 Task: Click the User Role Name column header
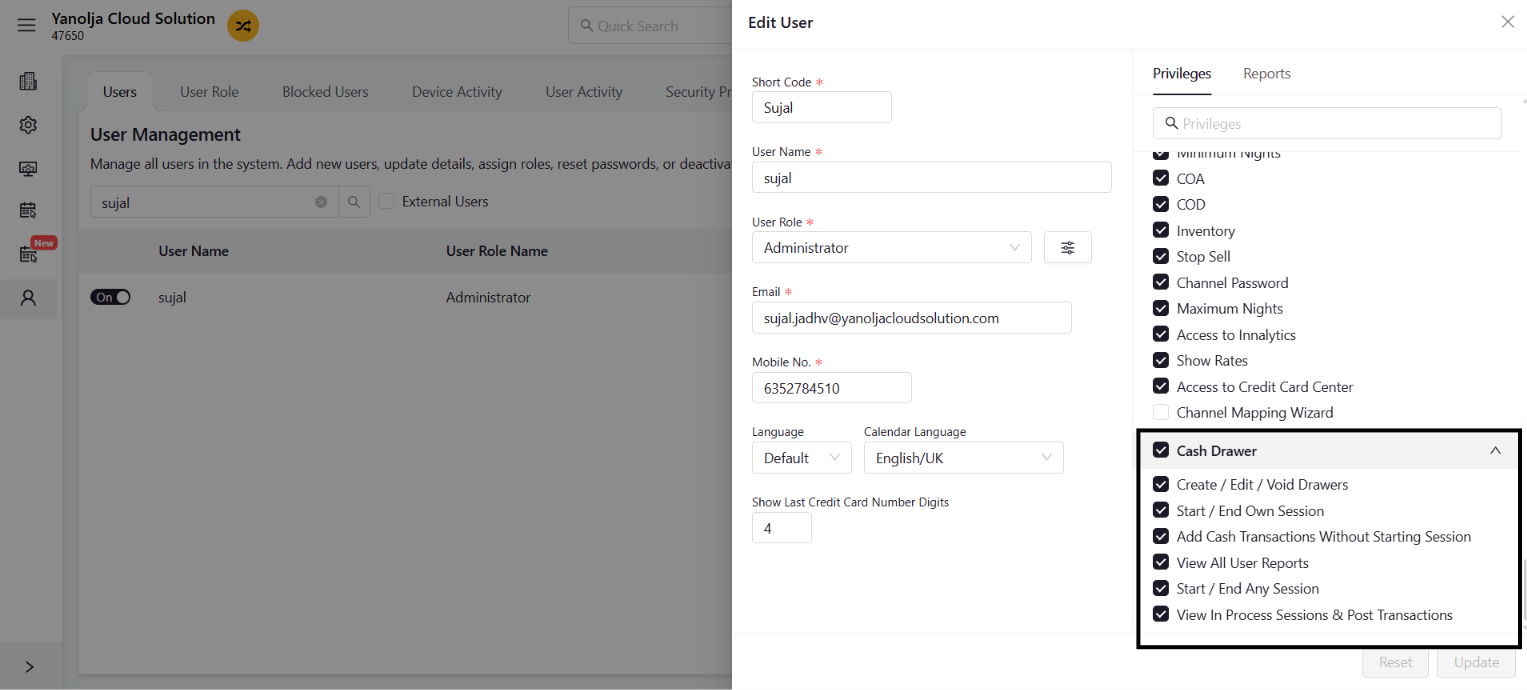[497, 251]
